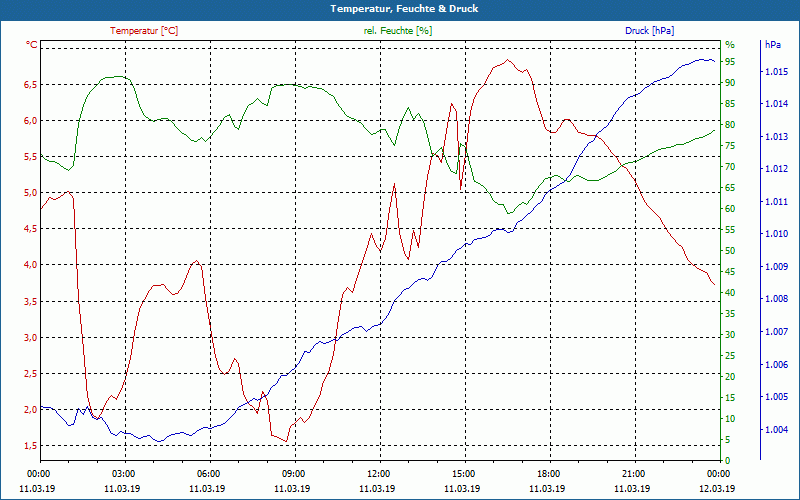
Task: Click the 30 humidity axis value
Action: click(x=730, y=335)
